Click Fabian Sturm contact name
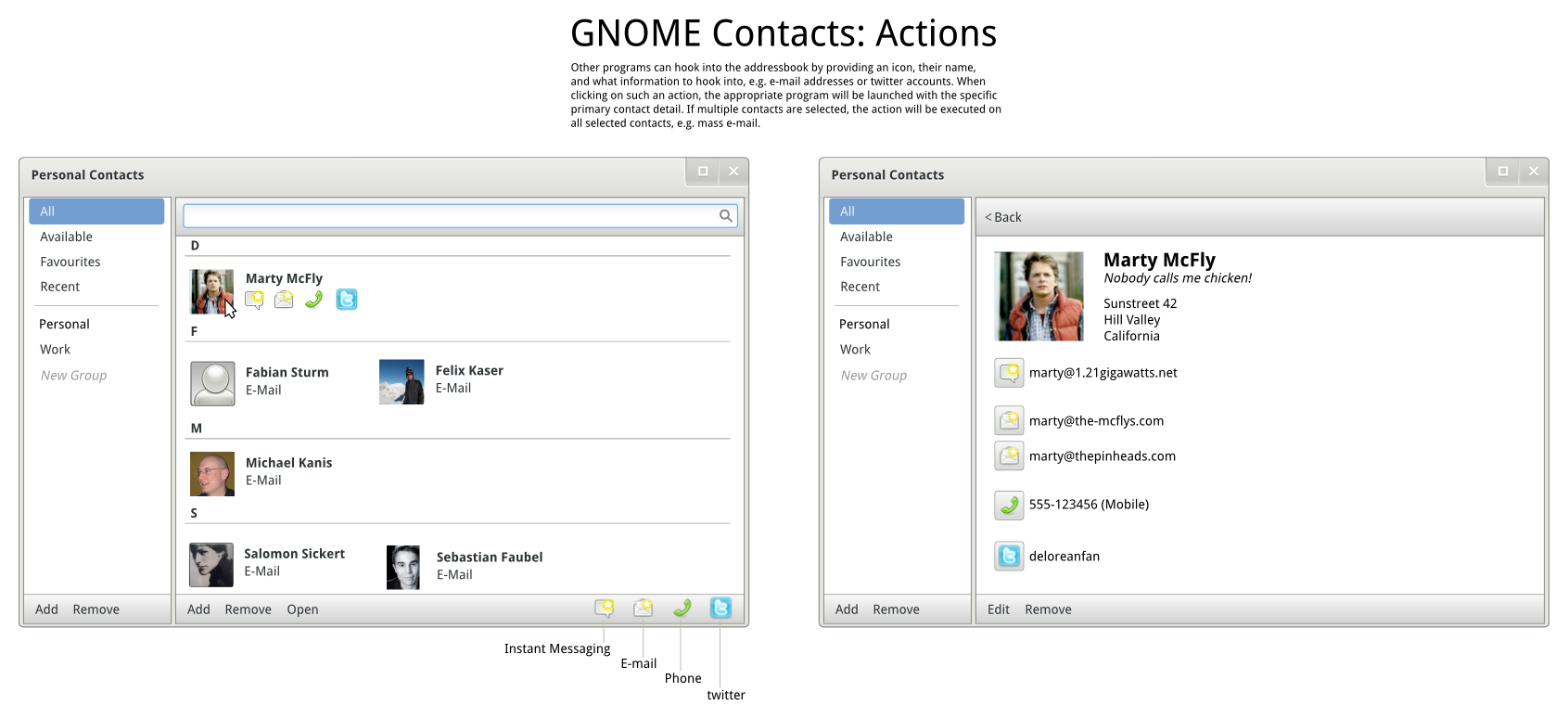Image resolution: width=1568 pixels, height=718 pixels. tap(287, 372)
